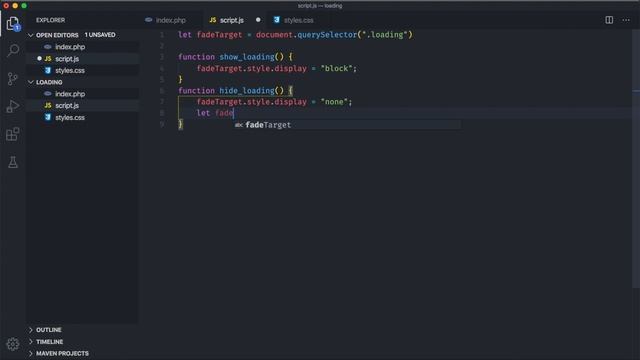The height and width of the screenshot is (360, 640).
Task: Click the PHP icon beside index.php in LOADING
Action: (48, 94)
